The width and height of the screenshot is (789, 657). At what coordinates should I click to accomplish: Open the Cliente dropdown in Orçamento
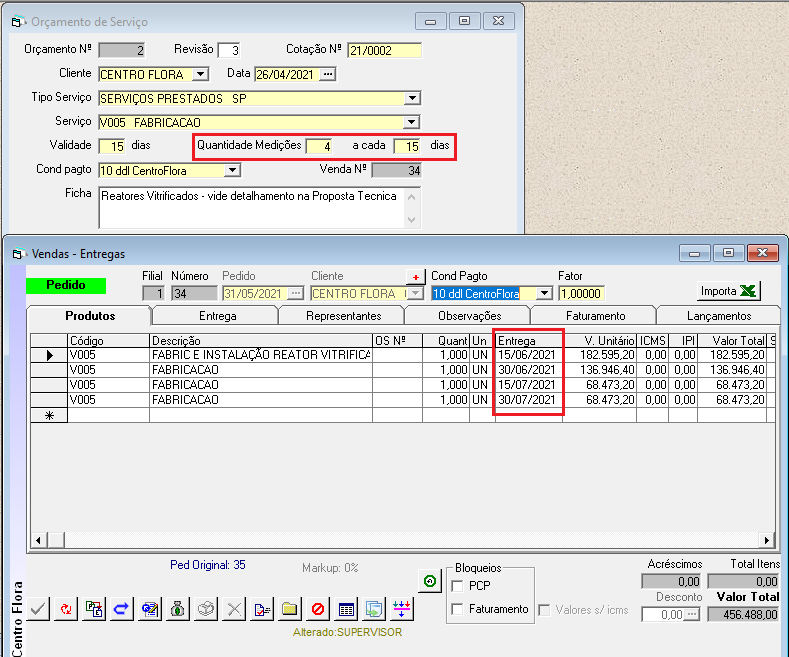[x=199, y=74]
